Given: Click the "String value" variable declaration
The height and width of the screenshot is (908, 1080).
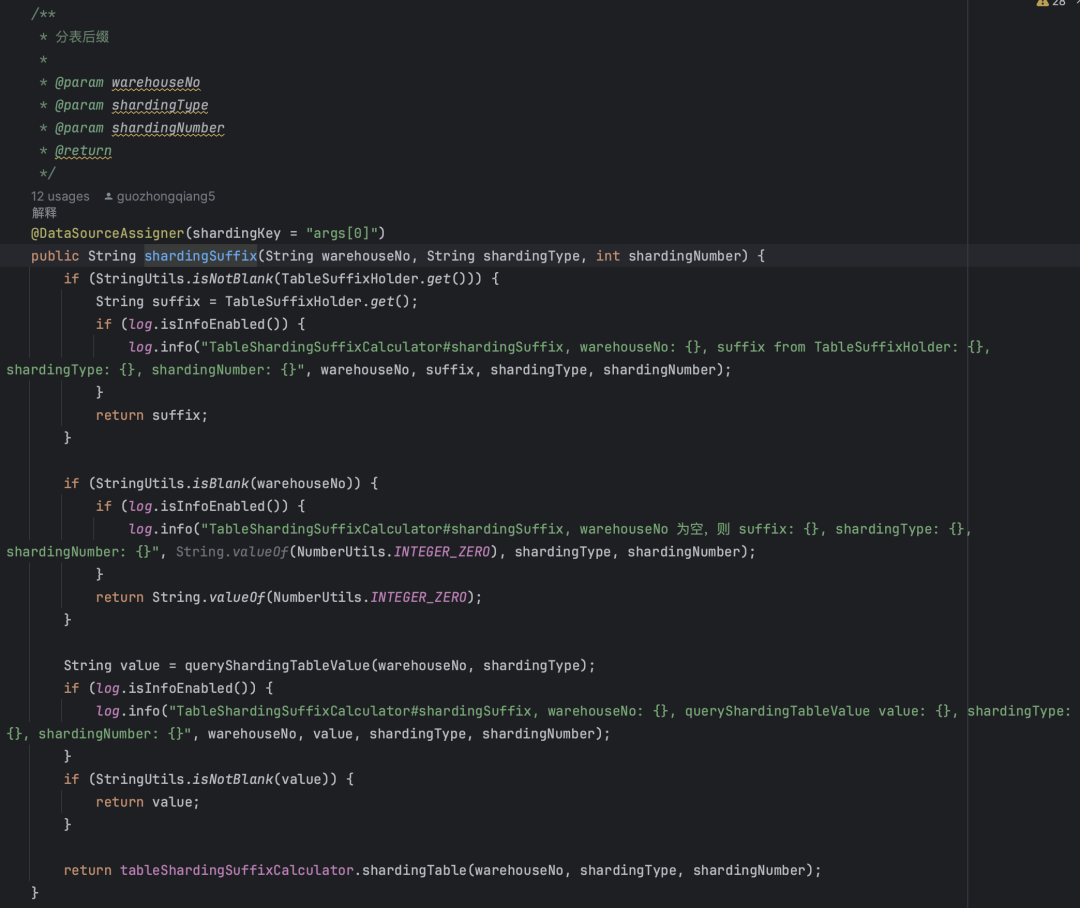Looking at the screenshot, I should 112,665.
